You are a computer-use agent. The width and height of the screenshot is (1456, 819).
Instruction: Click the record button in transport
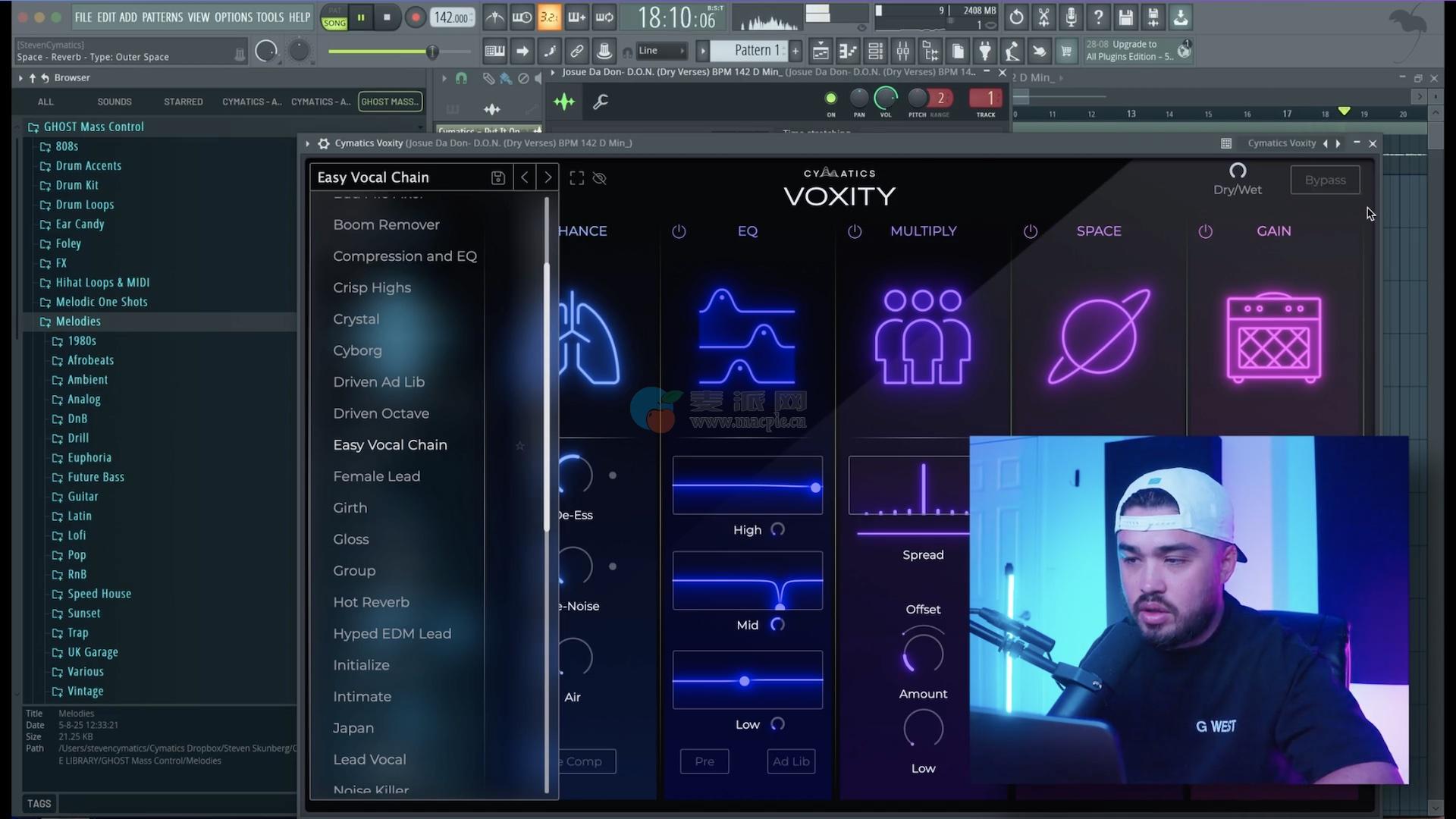415,17
